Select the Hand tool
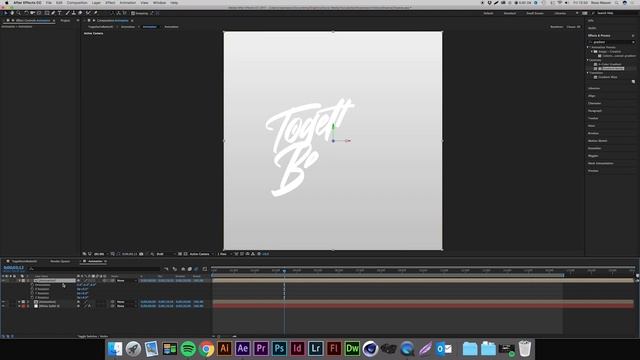640x360 pixels. (x=12, y=13)
